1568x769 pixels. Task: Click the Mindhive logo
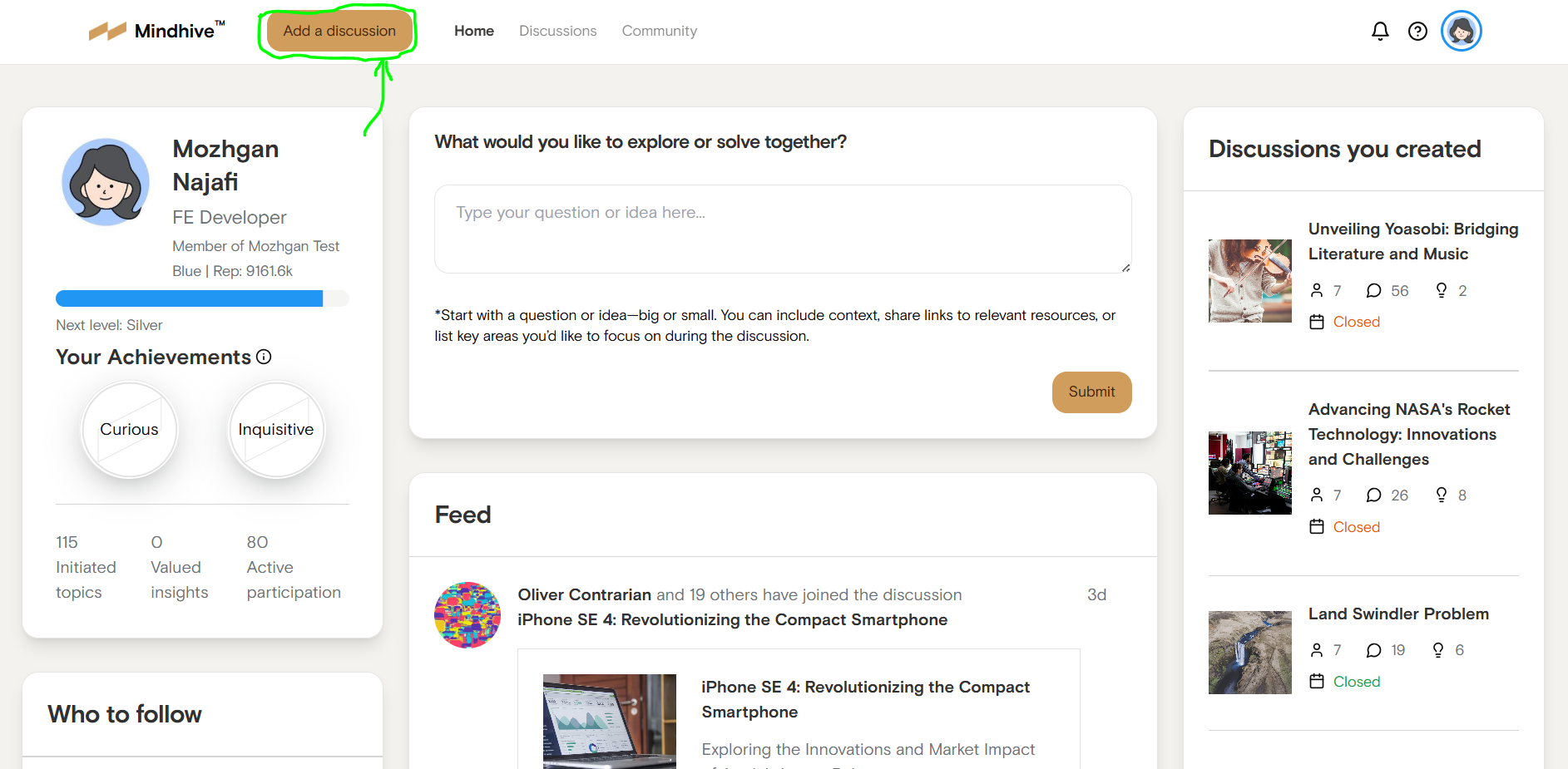[157, 31]
